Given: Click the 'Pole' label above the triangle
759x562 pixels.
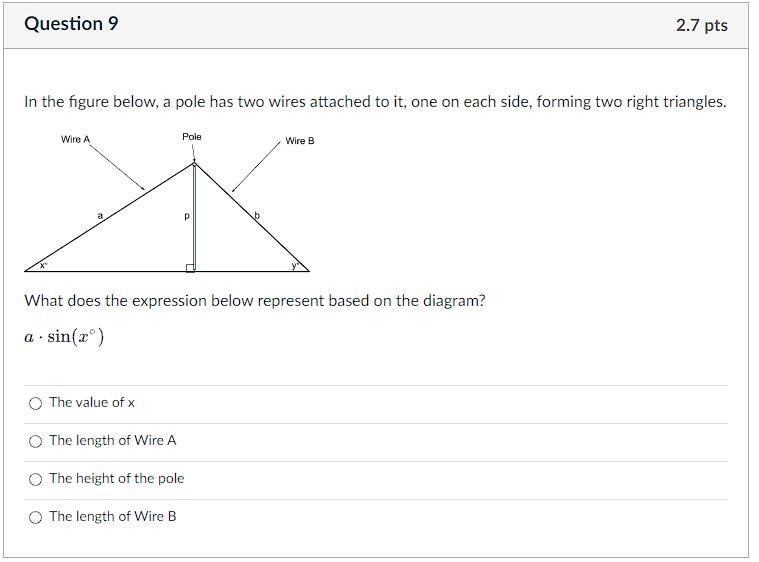Looking at the screenshot, I should (x=192, y=137).
